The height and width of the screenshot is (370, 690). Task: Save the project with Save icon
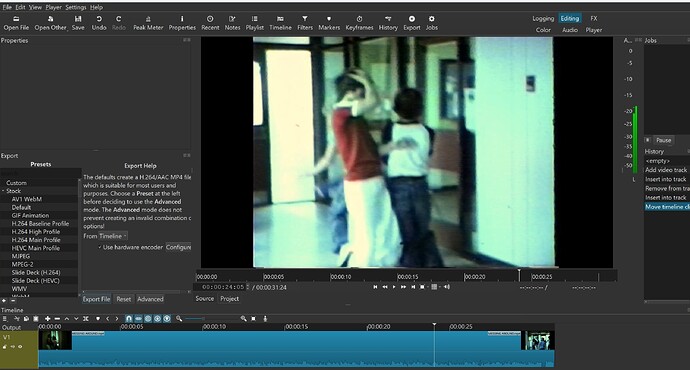(x=78, y=19)
